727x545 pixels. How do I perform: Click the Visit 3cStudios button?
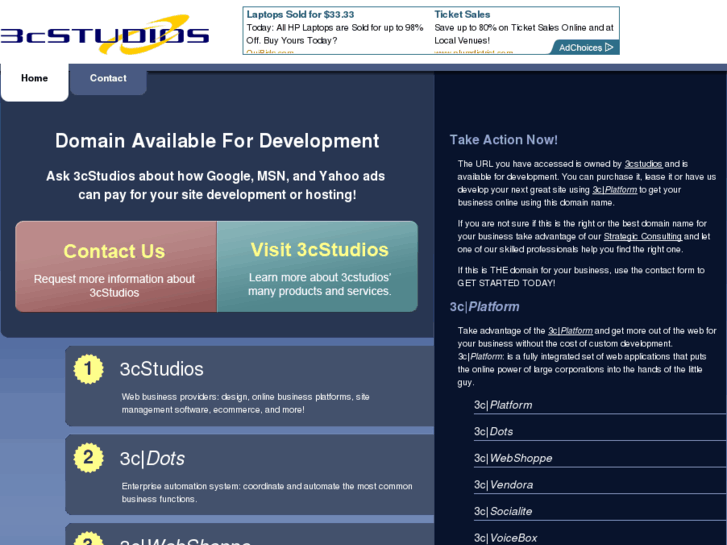pyautogui.click(x=318, y=266)
